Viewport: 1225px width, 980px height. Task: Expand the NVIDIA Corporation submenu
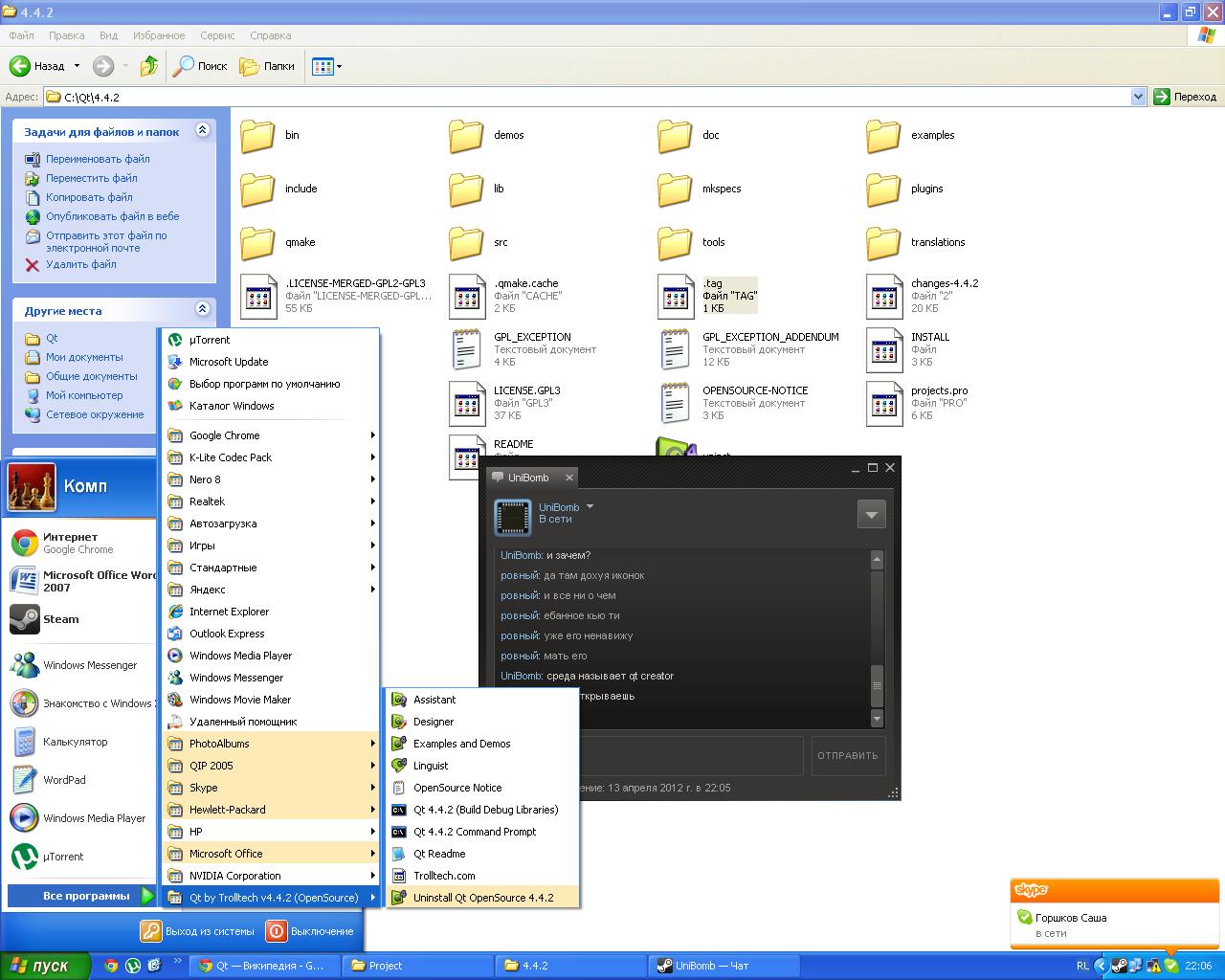271,876
